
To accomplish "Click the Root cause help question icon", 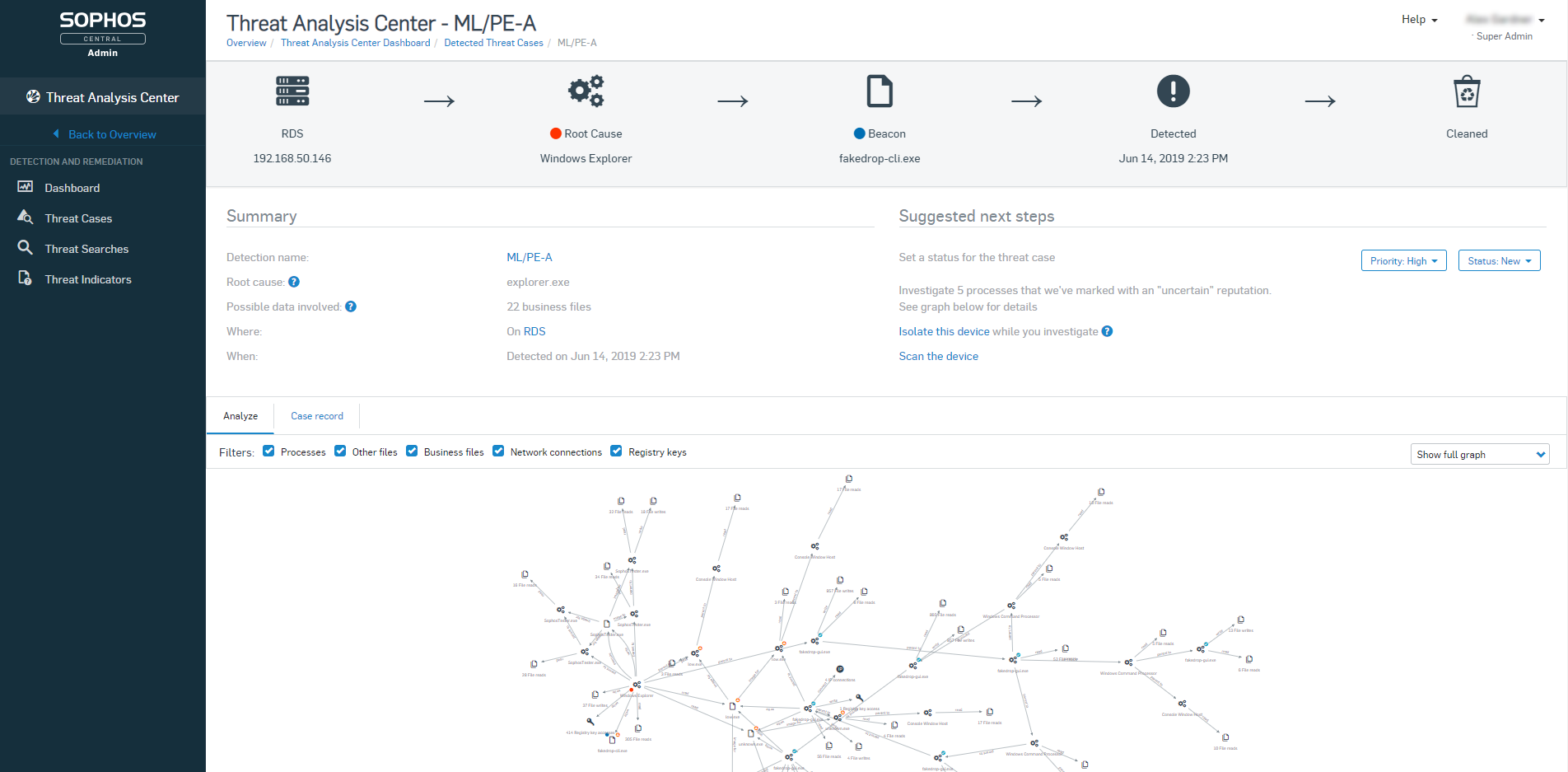I will (294, 282).
